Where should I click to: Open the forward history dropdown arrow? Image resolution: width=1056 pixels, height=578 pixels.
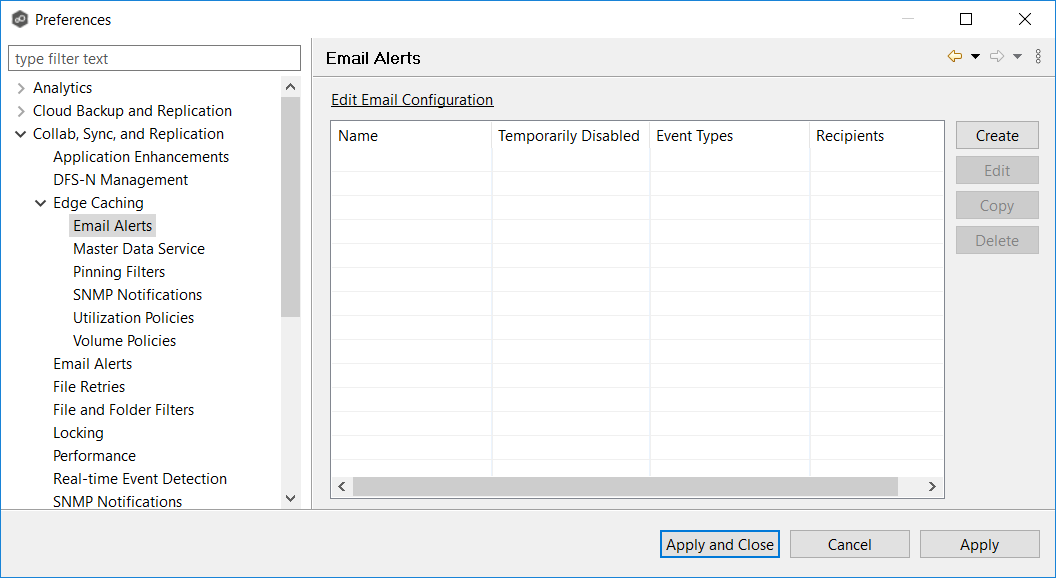[1017, 57]
